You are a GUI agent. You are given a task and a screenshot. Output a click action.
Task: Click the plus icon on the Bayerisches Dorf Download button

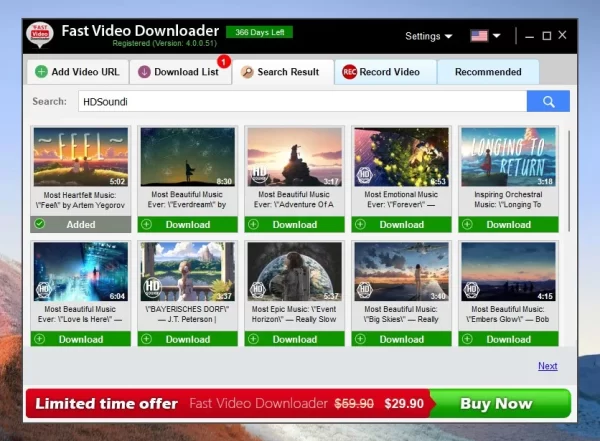(x=147, y=339)
